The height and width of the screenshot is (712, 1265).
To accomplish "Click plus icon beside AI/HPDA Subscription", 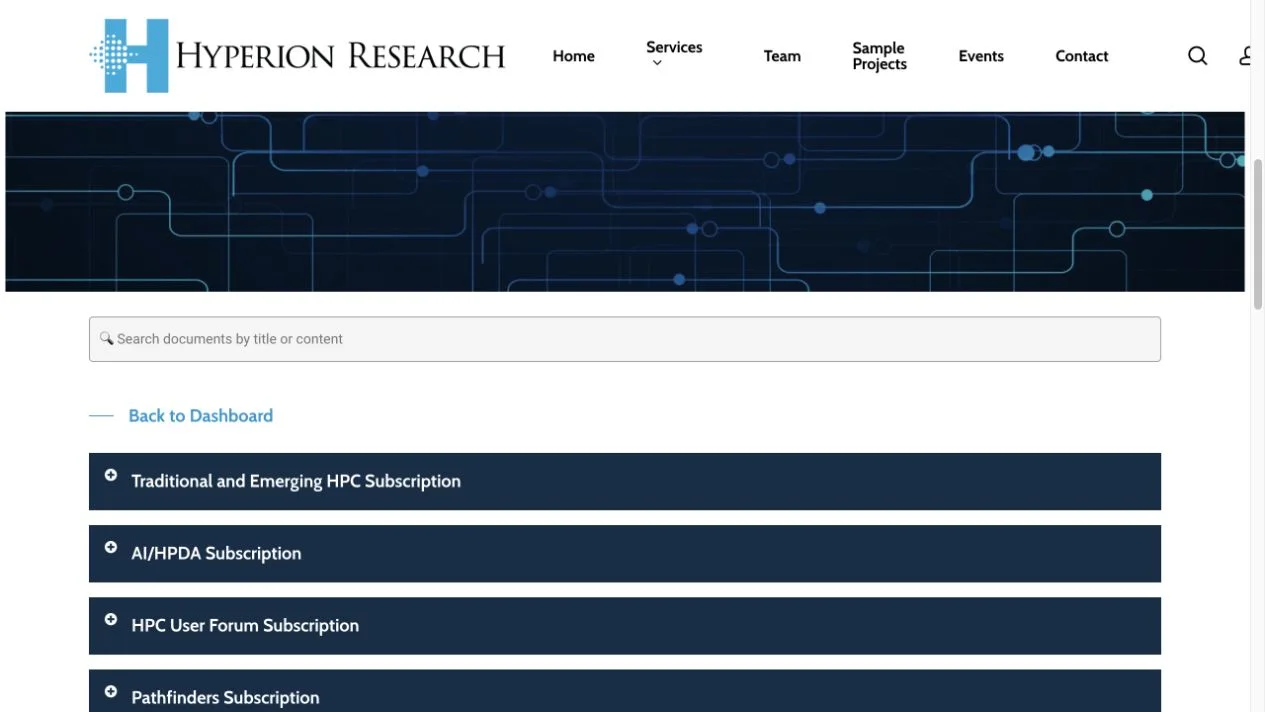I will [x=111, y=547].
